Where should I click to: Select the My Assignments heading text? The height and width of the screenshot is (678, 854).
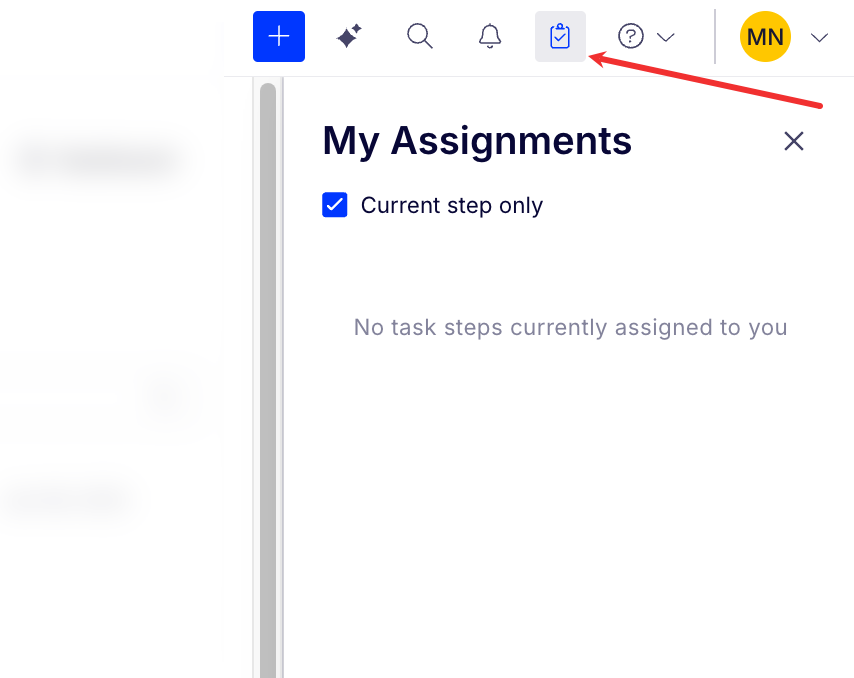click(x=477, y=142)
